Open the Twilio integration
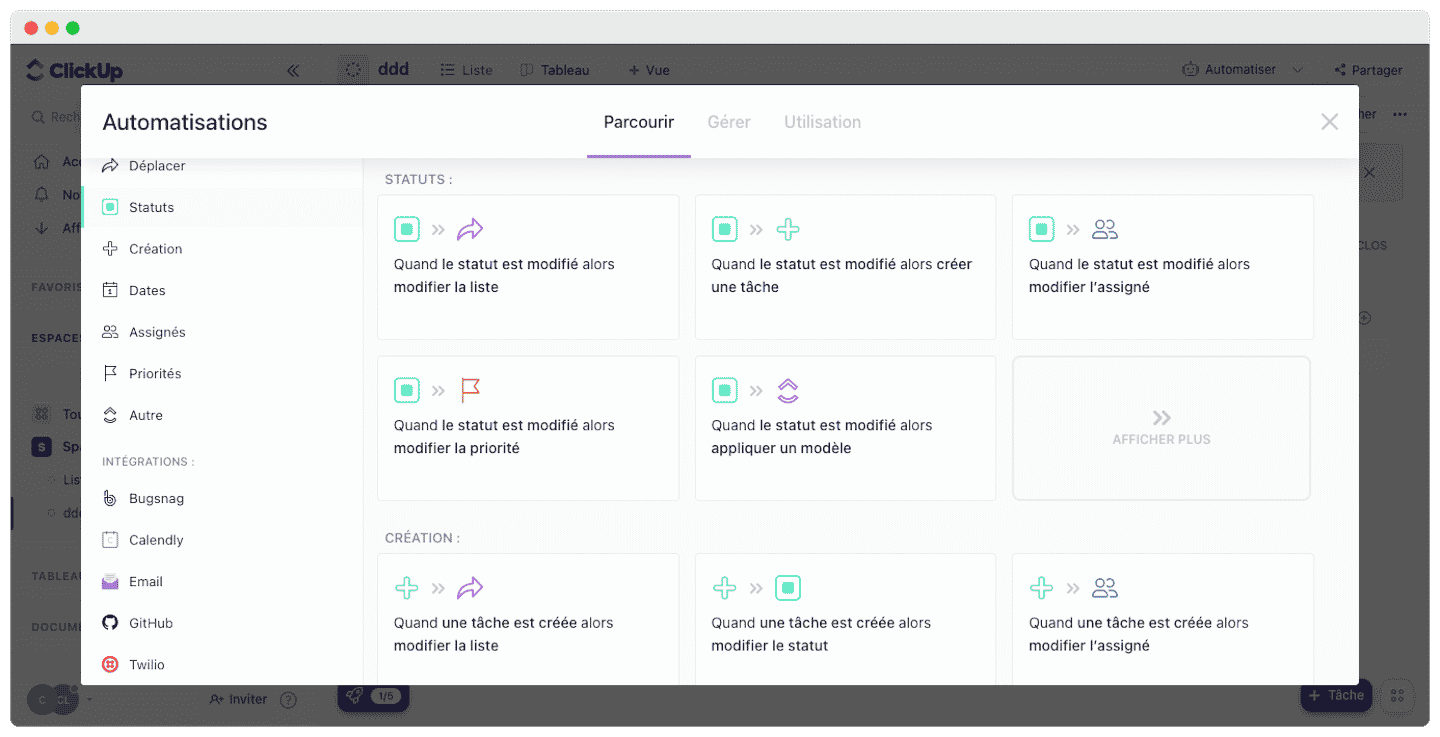Screen dimensions: 1440x737 click(x=222, y=664)
